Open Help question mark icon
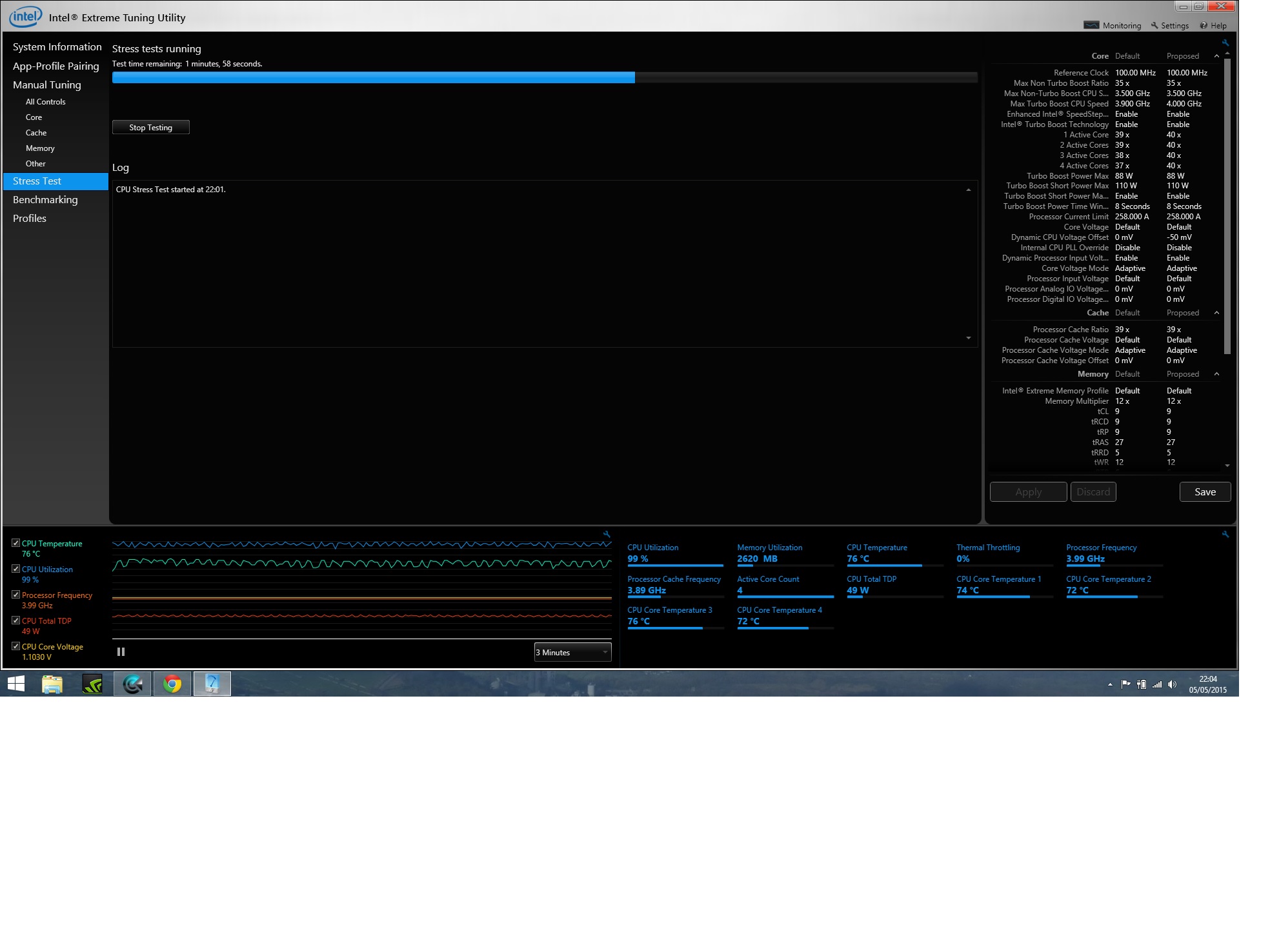Viewport: 1270px width, 952px height. (1204, 25)
